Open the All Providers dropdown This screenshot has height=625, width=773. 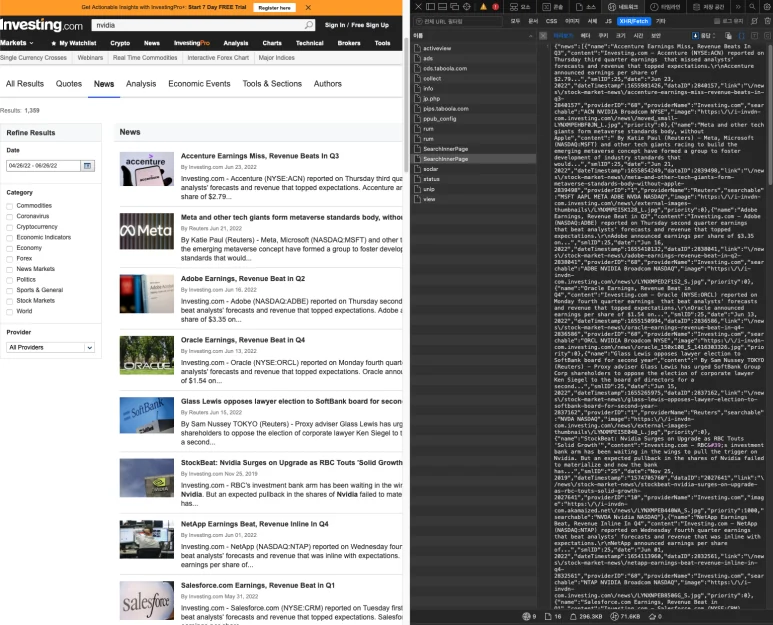tap(50, 347)
